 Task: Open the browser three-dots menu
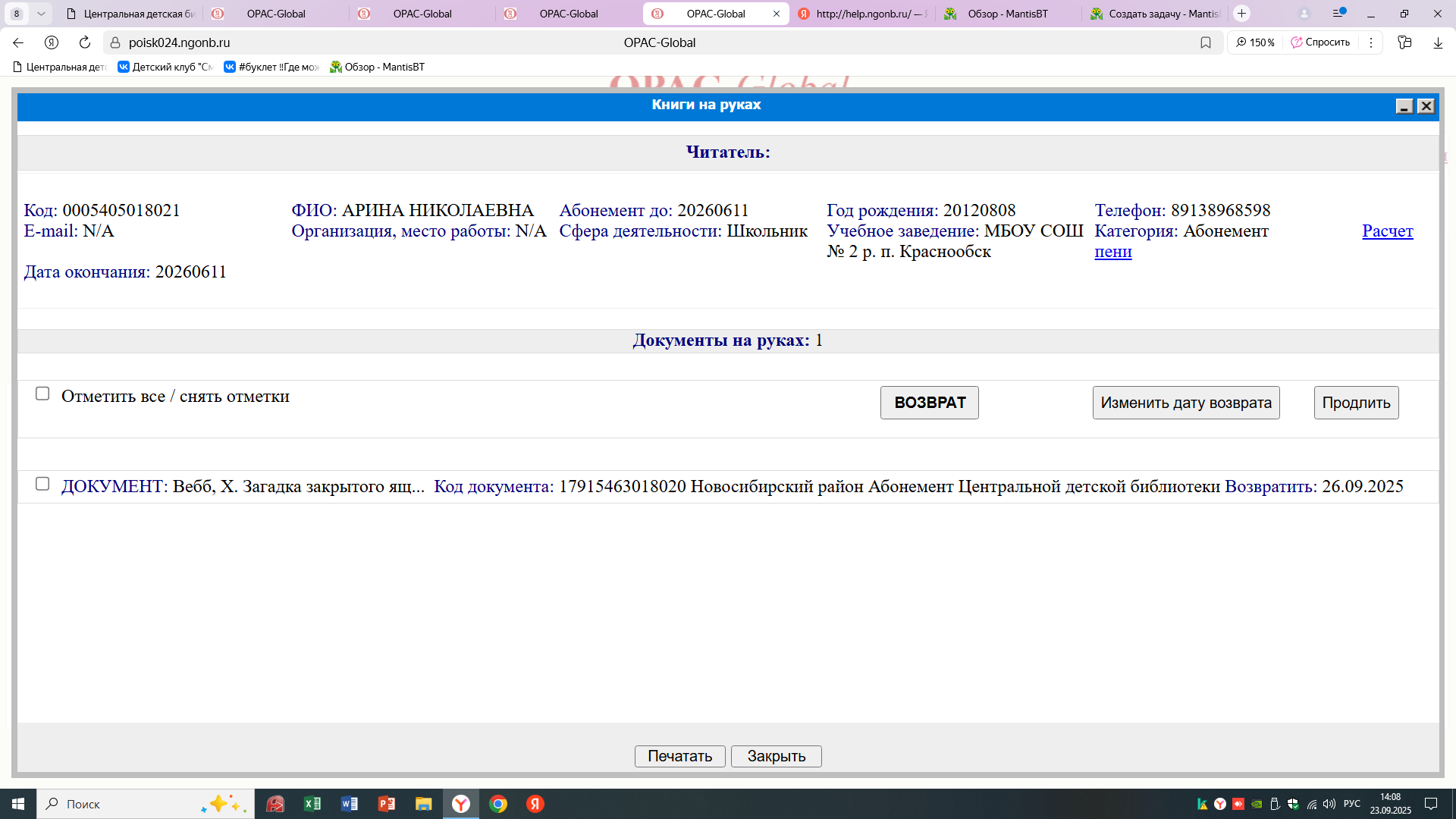pyautogui.click(x=1371, y=42)
